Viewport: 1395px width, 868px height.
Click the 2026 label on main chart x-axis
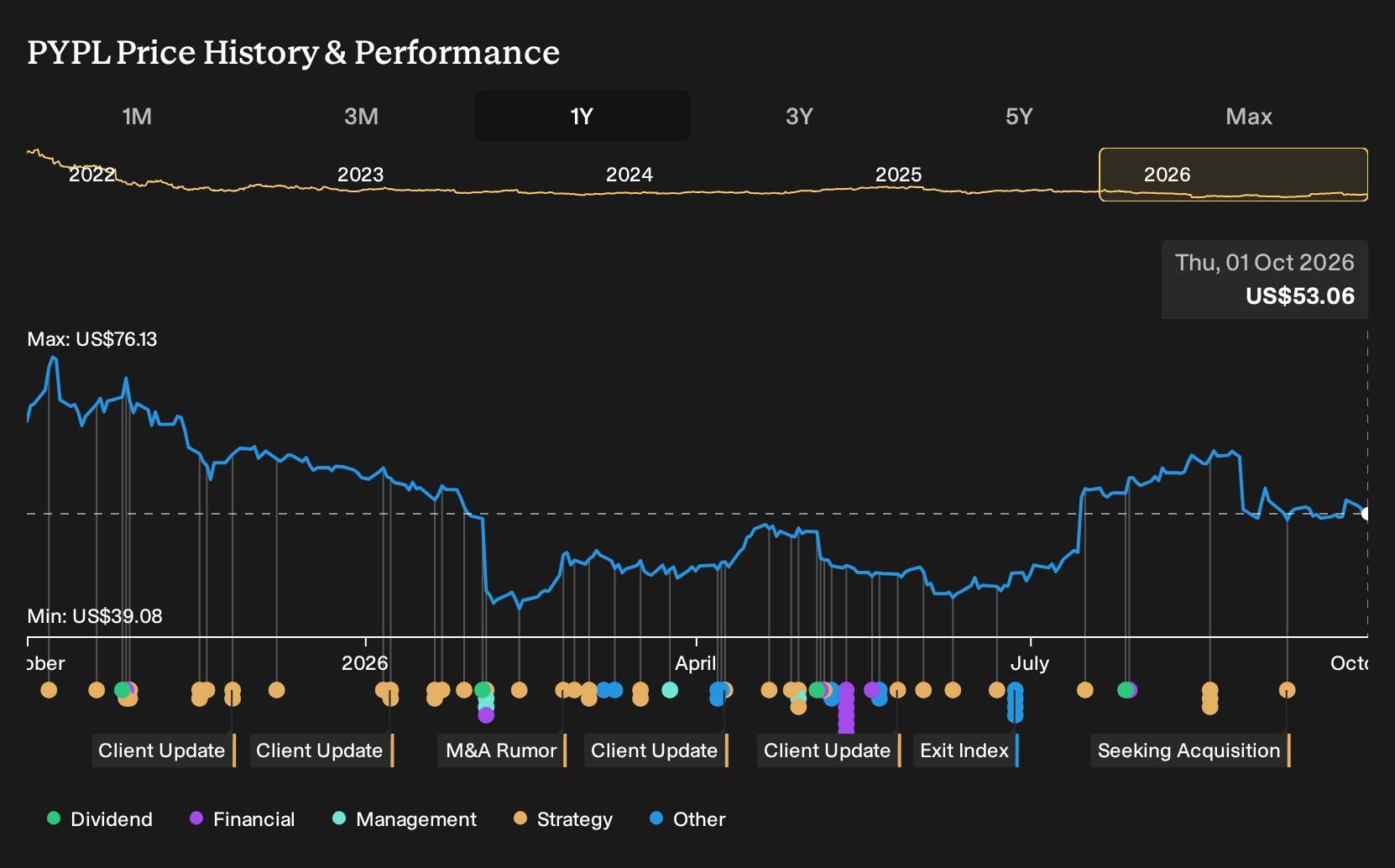coord(365,663)
